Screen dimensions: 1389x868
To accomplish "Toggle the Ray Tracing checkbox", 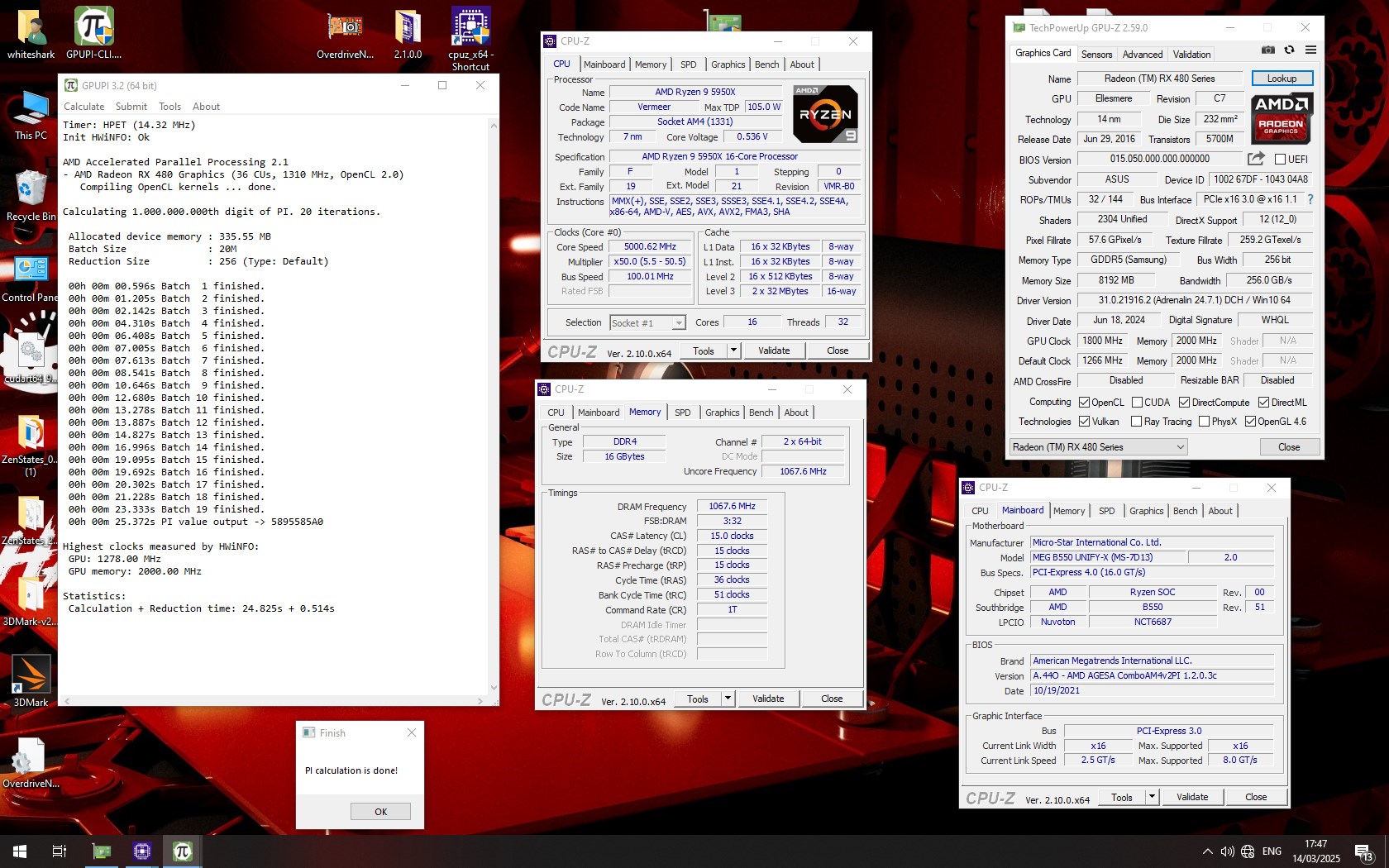I will pos(1136,422).
